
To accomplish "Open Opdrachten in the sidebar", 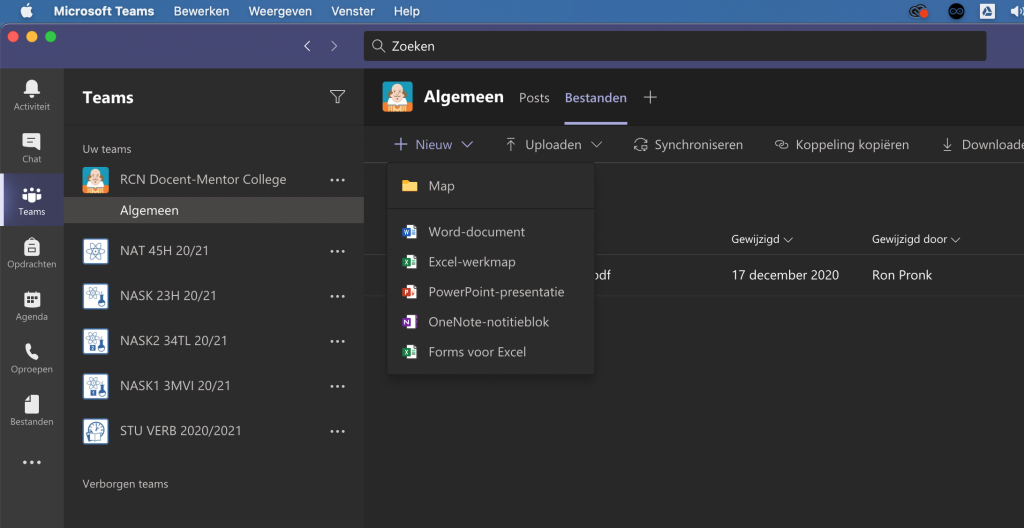I will 31,252.
